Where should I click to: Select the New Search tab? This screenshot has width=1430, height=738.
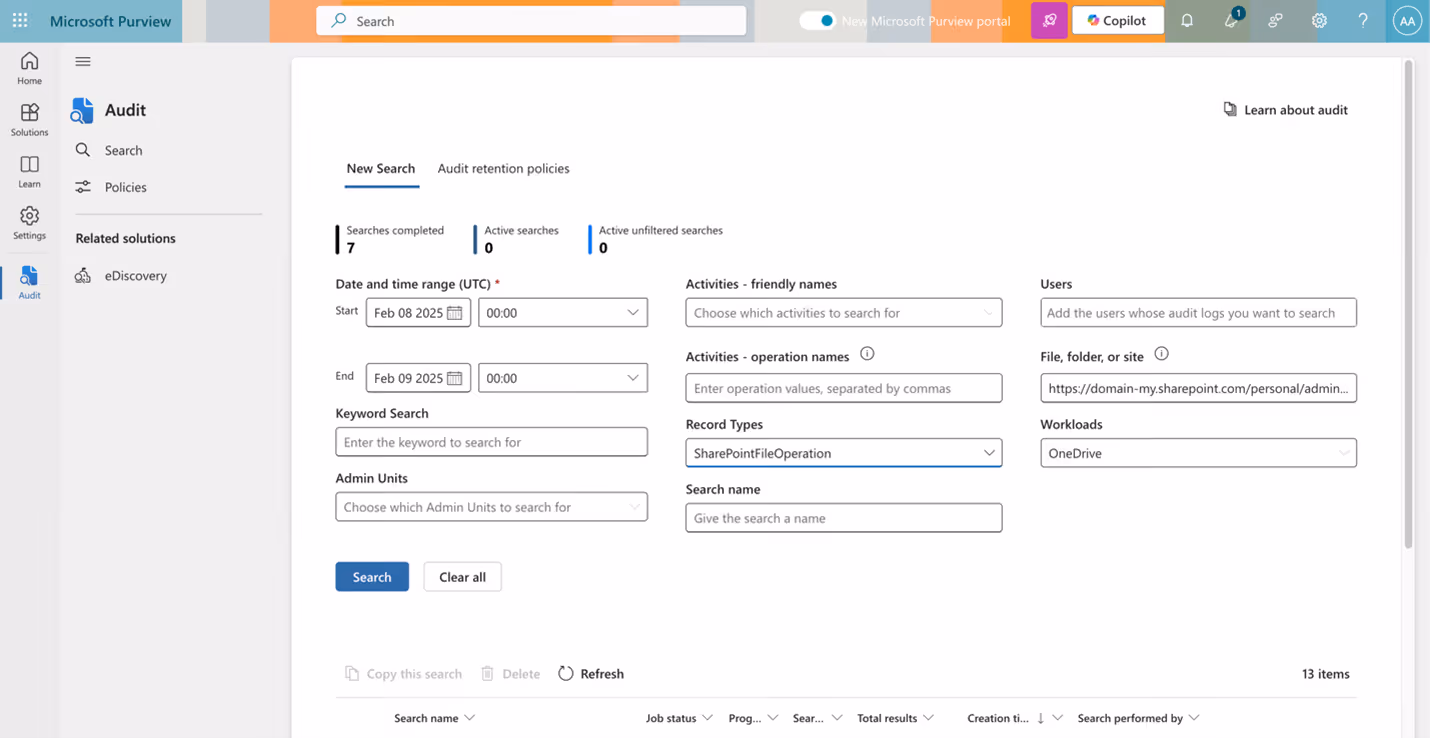(x=381, y=168)
